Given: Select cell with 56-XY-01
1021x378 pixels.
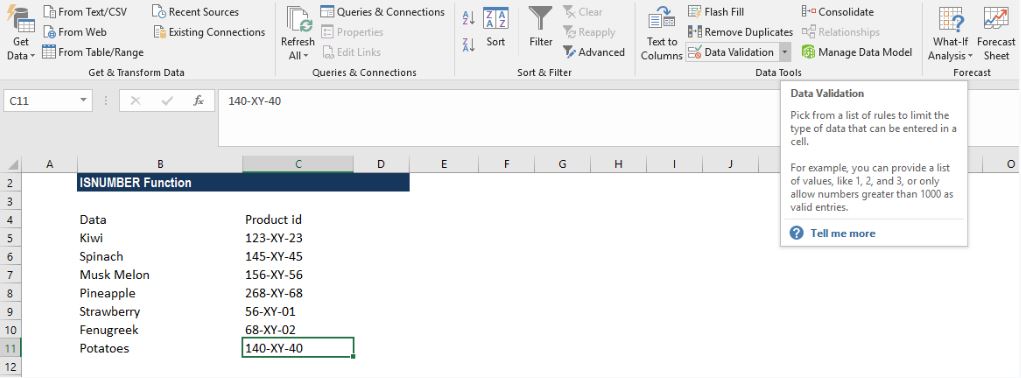Looking at the screenshot, I should point(298,312).
